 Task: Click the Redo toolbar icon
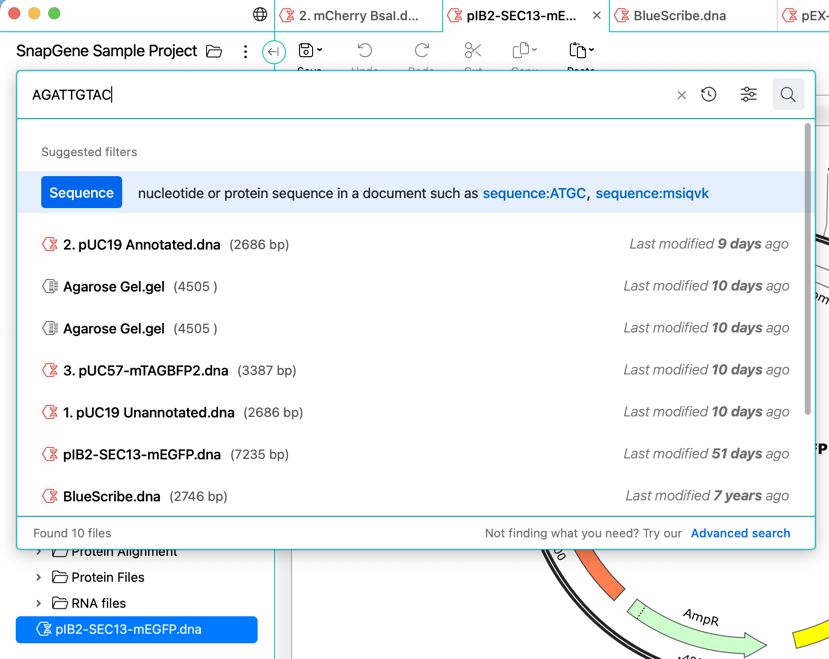click(421, 50)
